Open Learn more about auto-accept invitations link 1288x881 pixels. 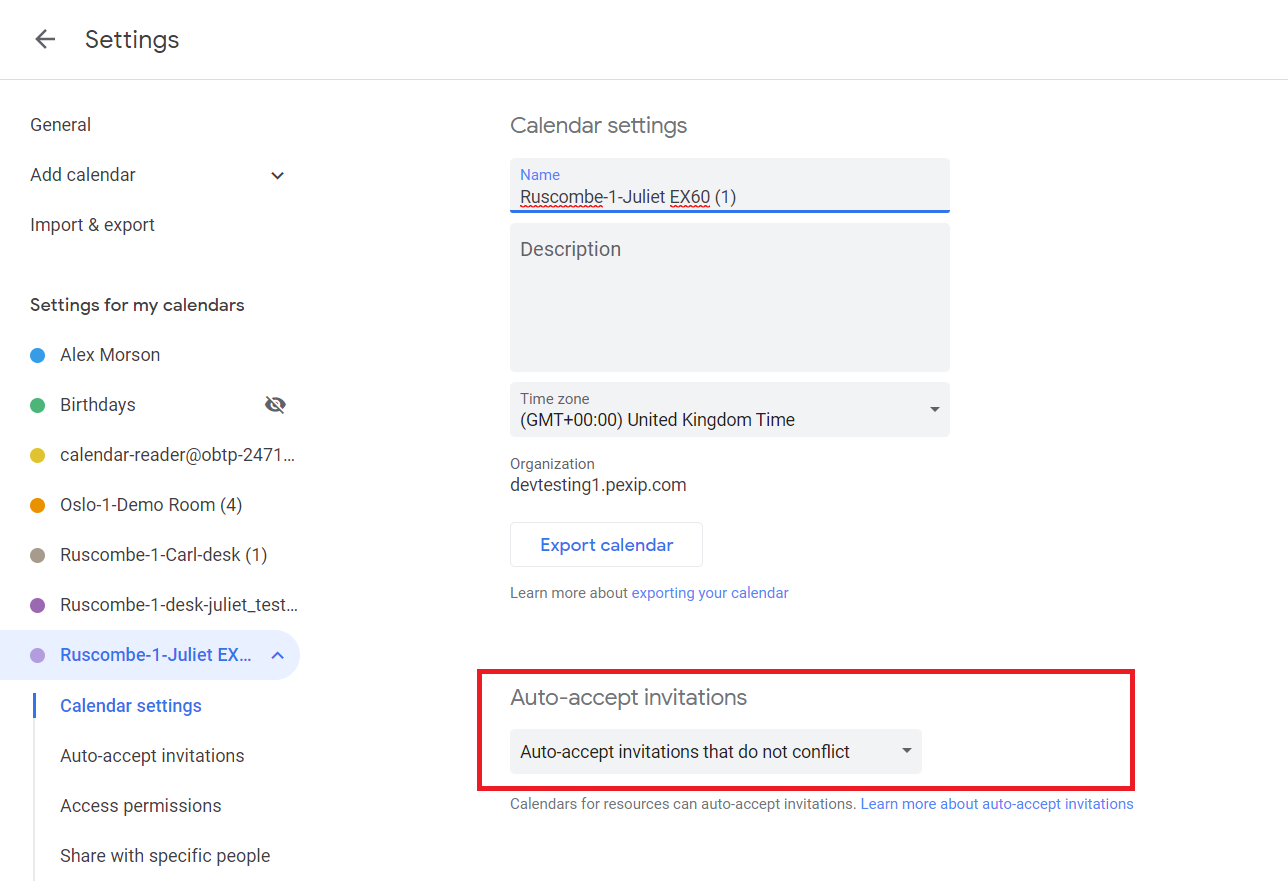point(997,804)
